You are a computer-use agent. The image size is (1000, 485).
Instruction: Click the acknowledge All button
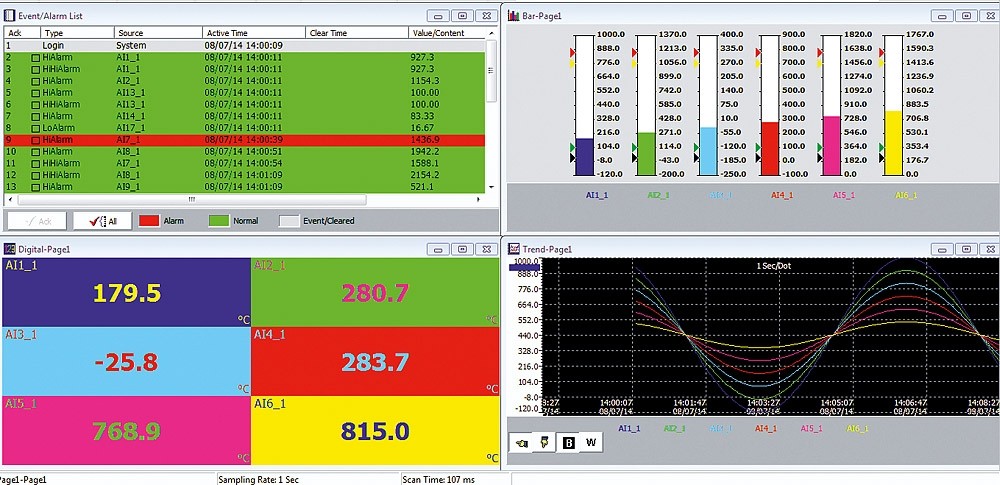(x=102, y=221)
